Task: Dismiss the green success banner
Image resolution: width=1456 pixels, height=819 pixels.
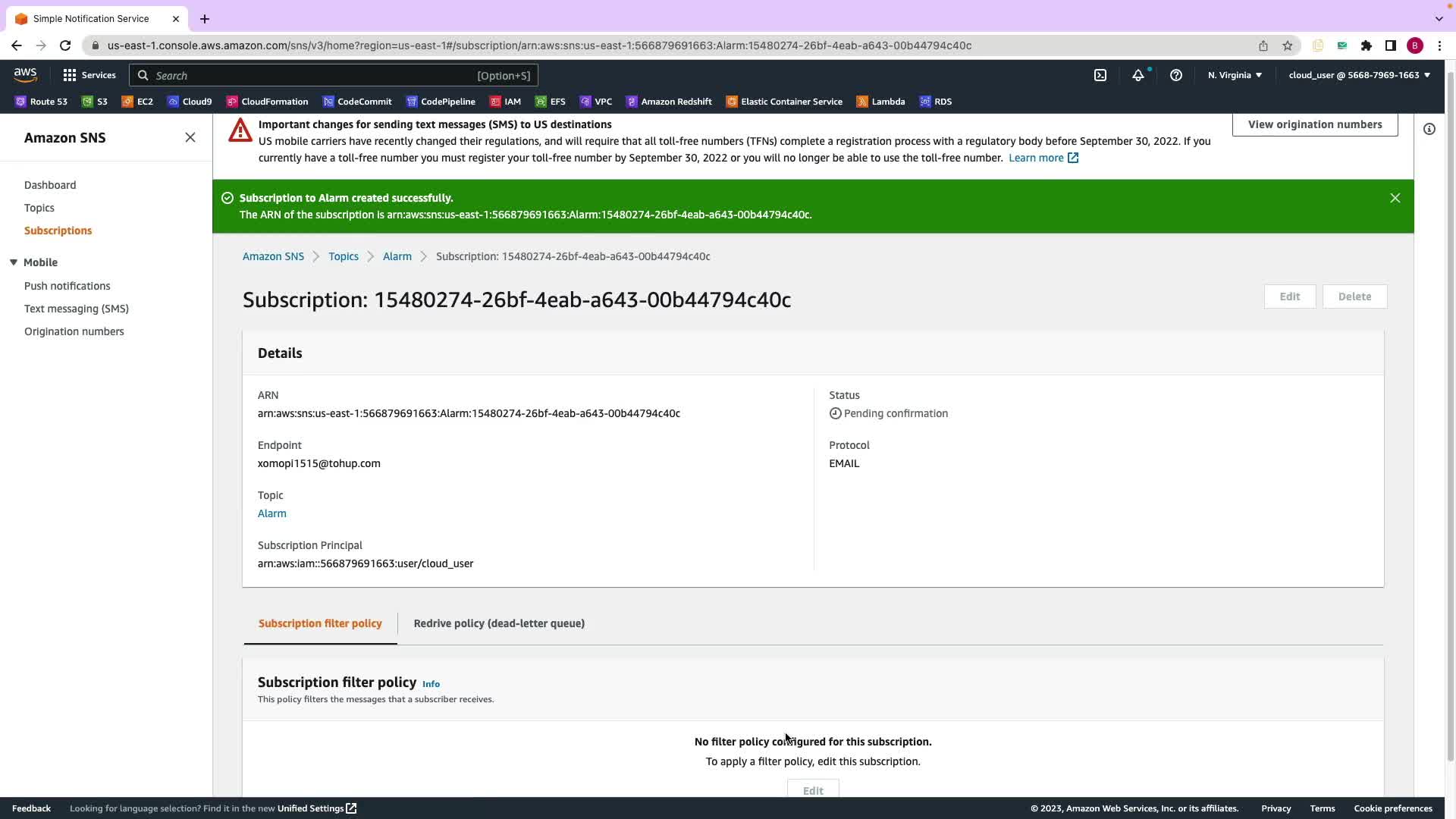Action: click(x=1395, y=198)
